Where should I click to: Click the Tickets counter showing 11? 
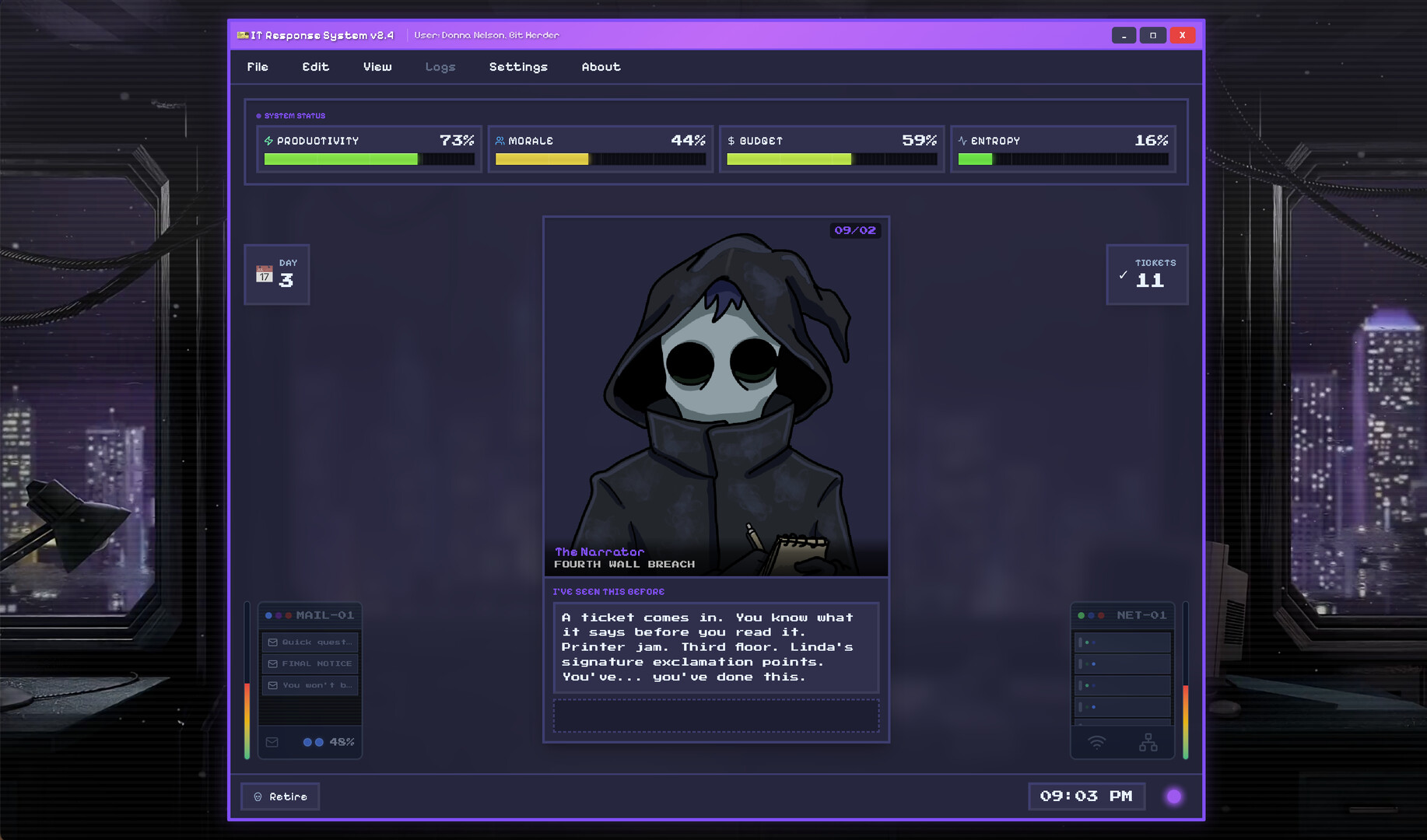(x=1147, y=275)
